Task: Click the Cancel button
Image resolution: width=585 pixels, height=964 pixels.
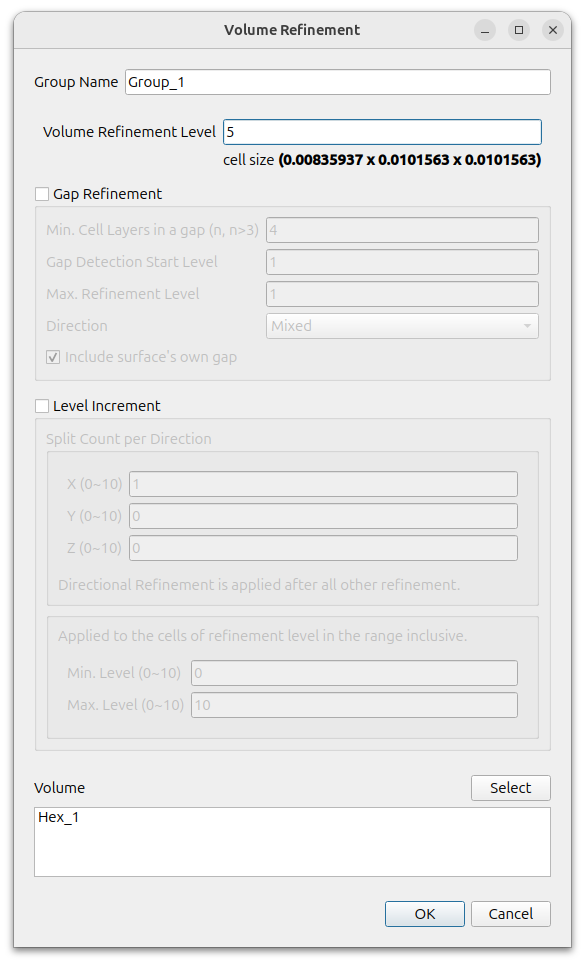Action: point(511,914)
